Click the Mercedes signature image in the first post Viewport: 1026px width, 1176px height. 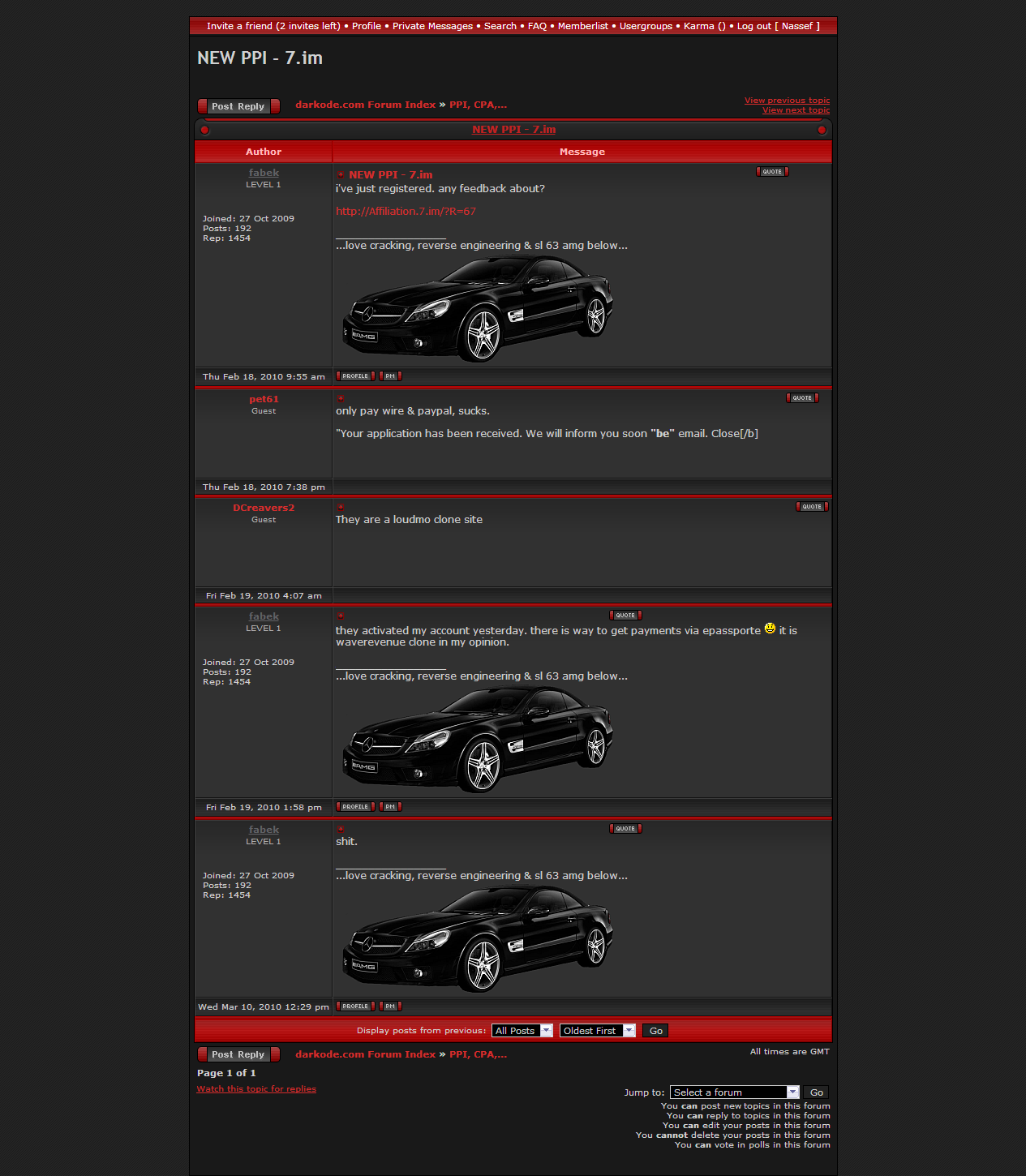(479, 308)
